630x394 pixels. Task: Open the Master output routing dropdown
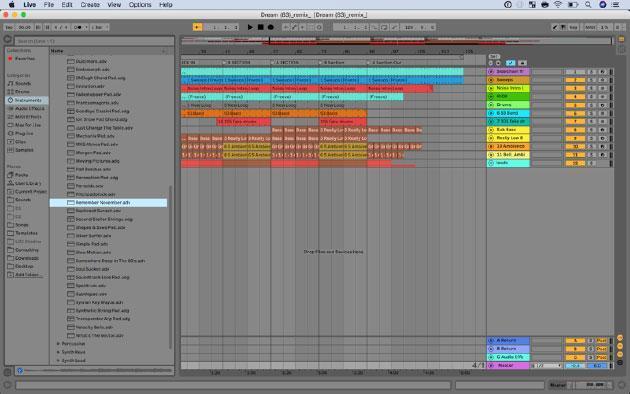coord(546,365)
